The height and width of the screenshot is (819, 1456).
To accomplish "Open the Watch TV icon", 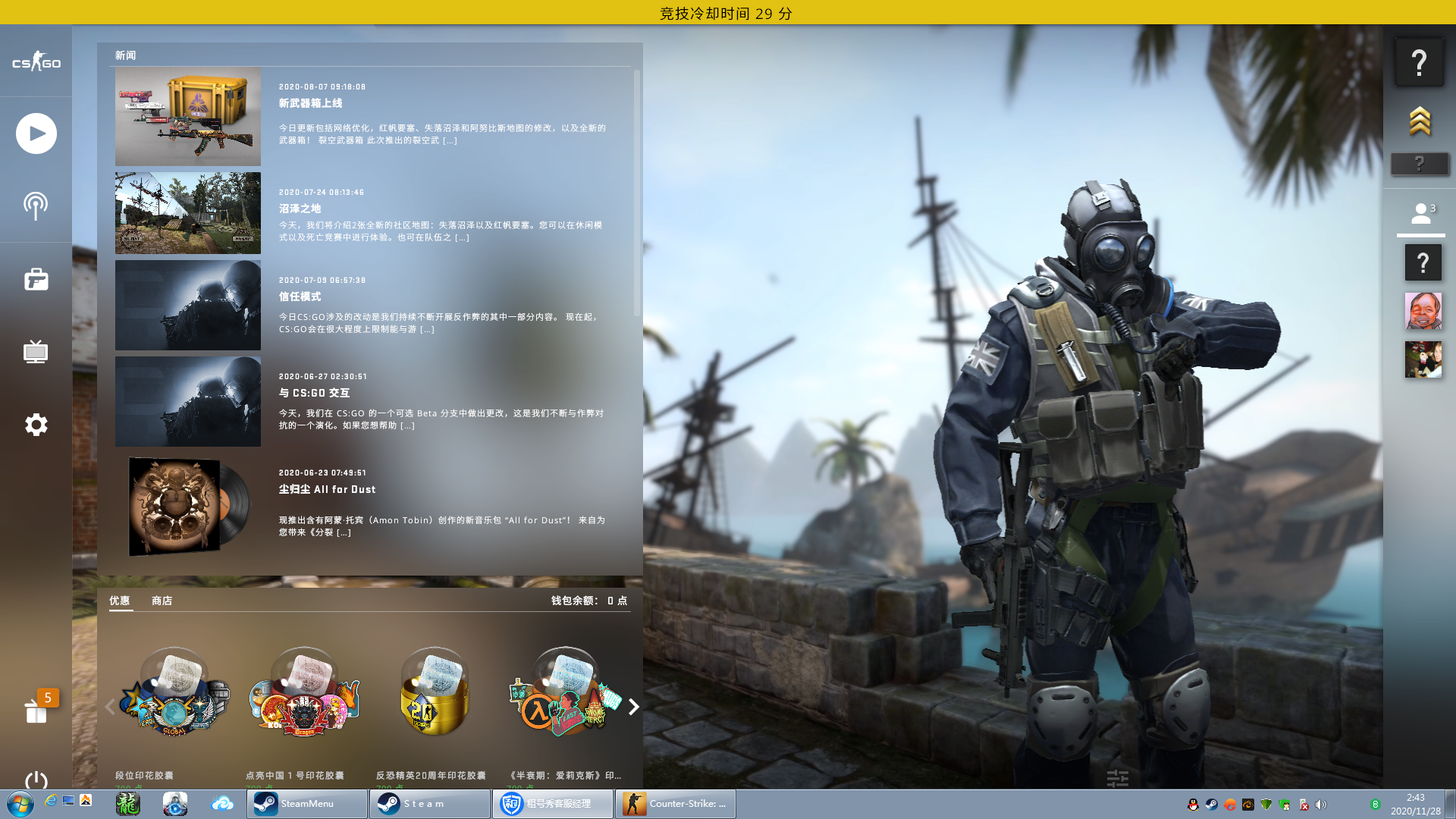I will (x=36, y=352).
